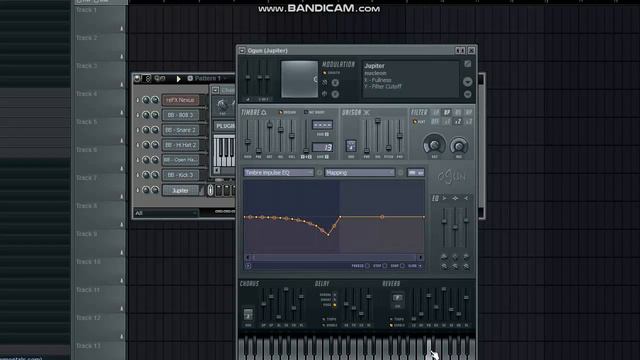
Task: Click the timbre seed display field
Action: pyautogui.click(x=322, y=125)
